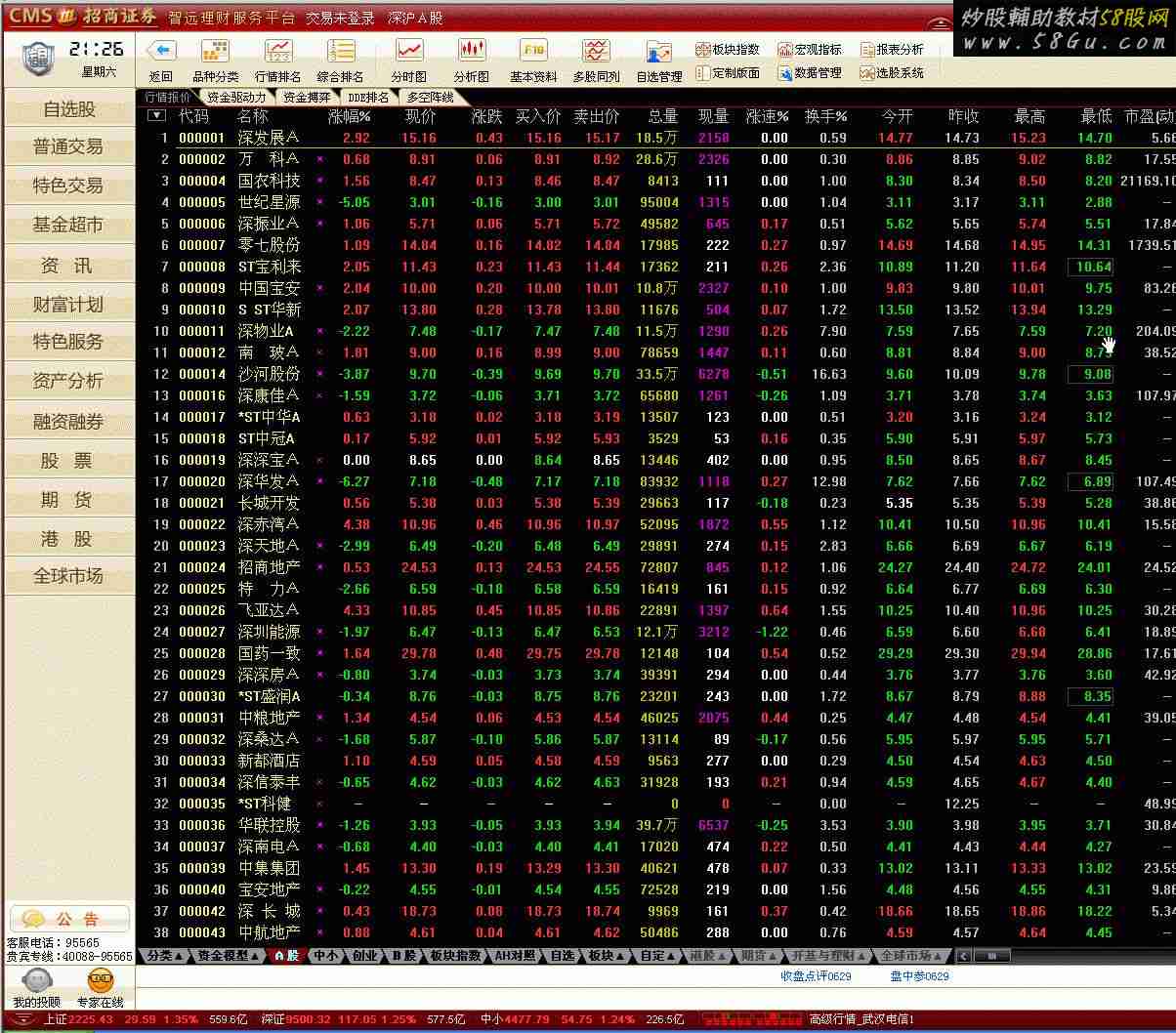Open 多股同列 multi-stock view icon
This screenshot has width=1176, height=1033.
pyautogui.click(x=596, y=51)
